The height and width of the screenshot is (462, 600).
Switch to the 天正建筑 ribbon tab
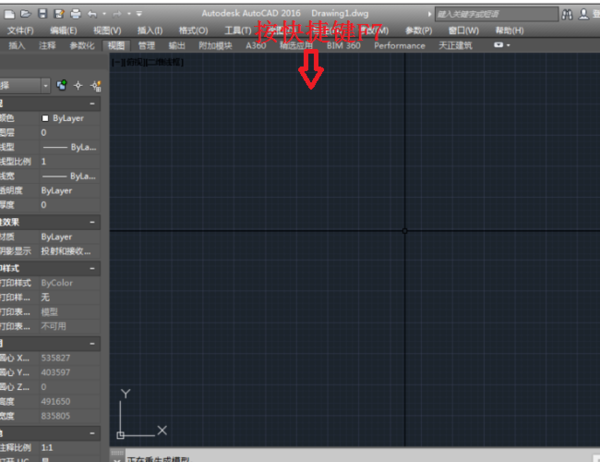[x=455, y=46]
